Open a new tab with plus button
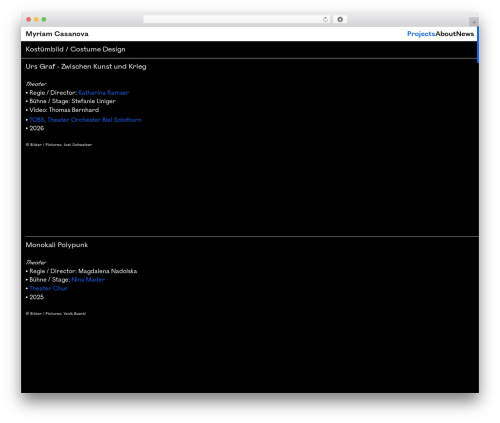Image resolution: width=500 pixels, height=423 pixels. 474,22
